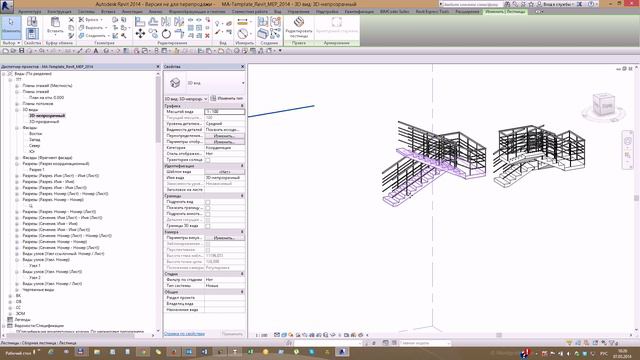Collapse the Фасады tree node

point(17,128)
